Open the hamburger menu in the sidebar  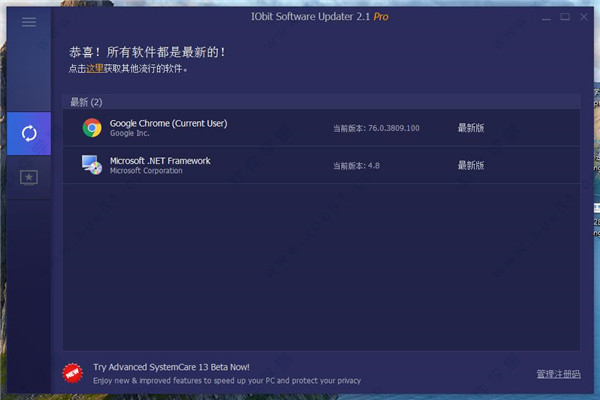click(29, 22)
